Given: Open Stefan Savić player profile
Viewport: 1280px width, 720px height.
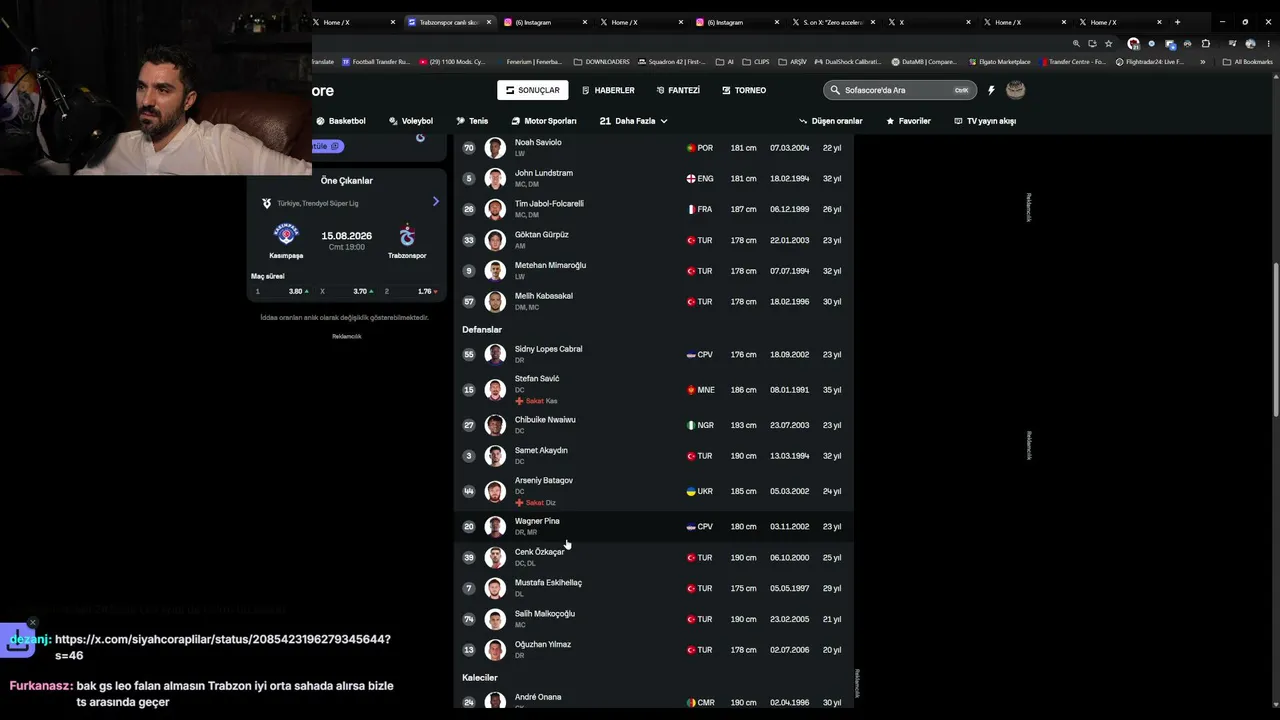Looking at the screenshot, I should tap(654, 390).
